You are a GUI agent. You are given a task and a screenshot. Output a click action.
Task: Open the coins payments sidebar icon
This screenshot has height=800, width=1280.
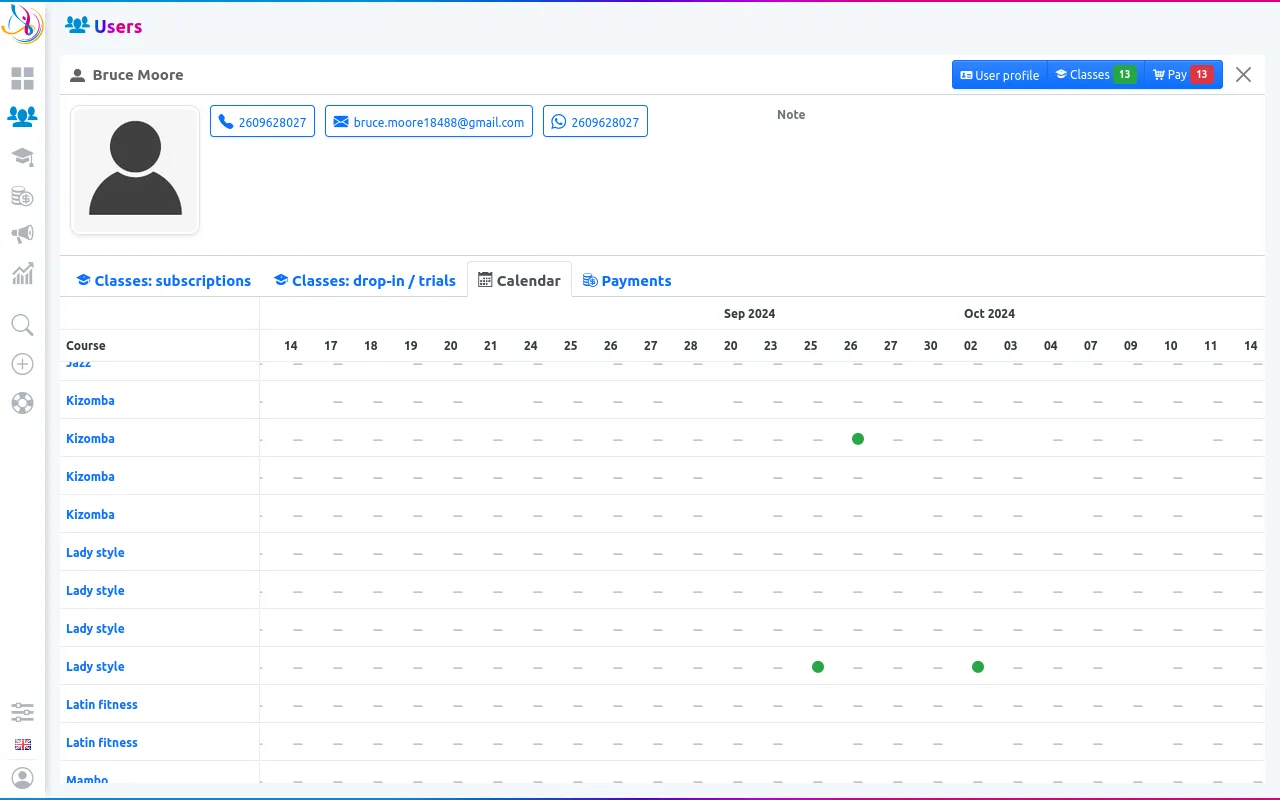[x=22, y=196]
